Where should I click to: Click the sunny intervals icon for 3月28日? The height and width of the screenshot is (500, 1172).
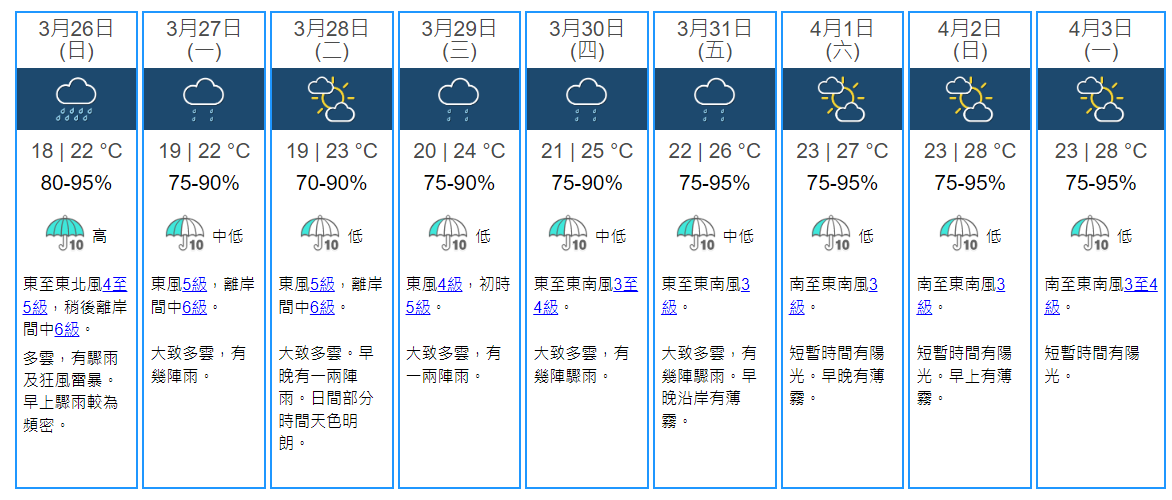(x=331, y=98)
